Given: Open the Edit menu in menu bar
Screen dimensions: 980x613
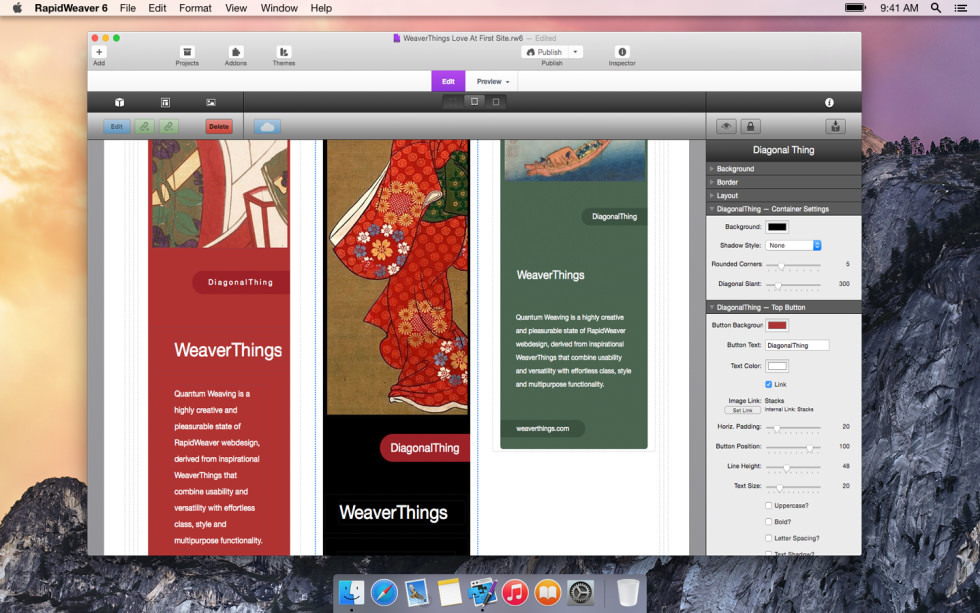Looking at the screenshot, I should point(157,8).
